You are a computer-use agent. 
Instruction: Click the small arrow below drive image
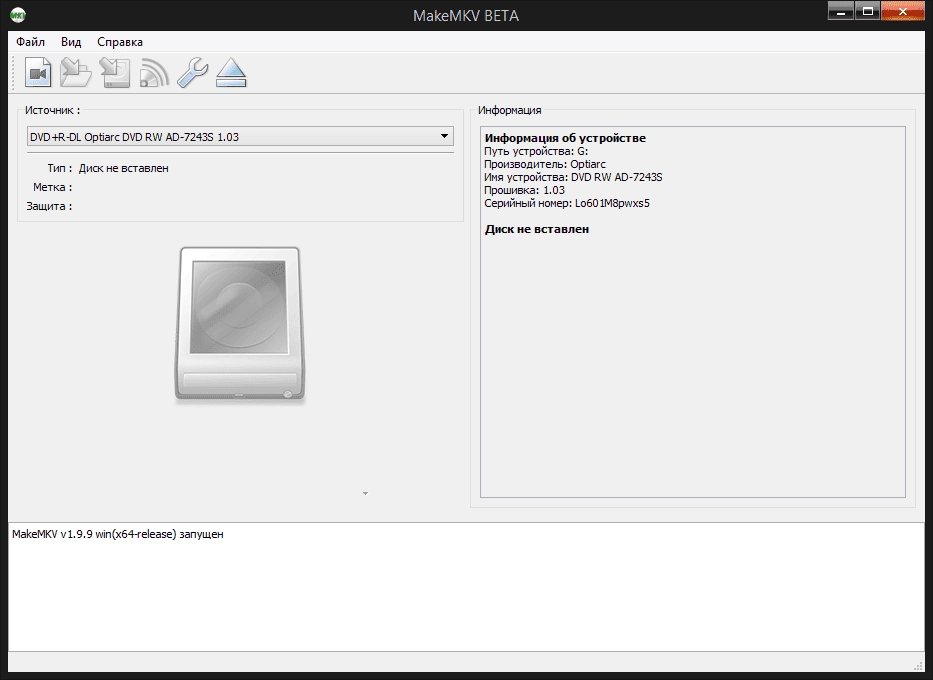tap(365, 493)
